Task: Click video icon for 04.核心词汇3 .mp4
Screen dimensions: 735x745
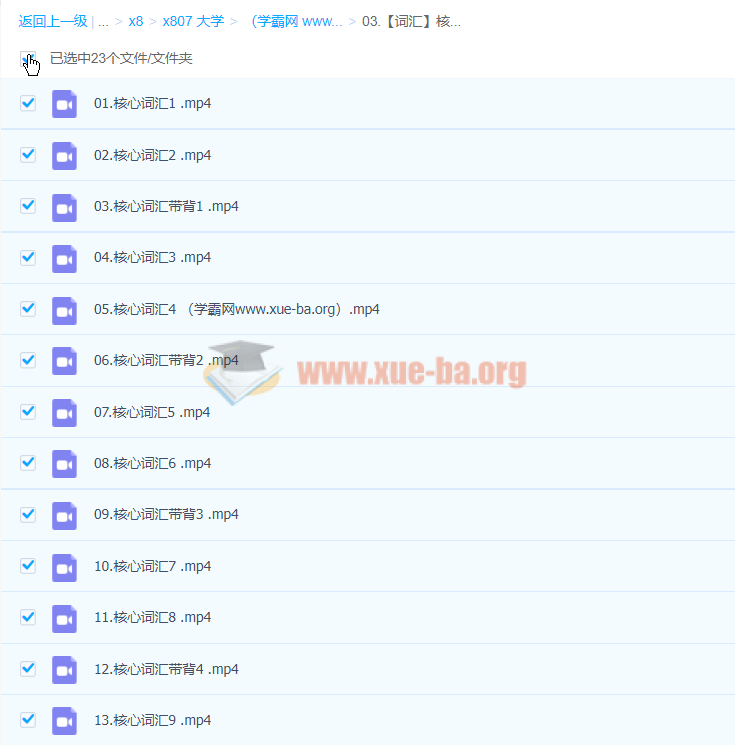Action: [x=64, y=258]
